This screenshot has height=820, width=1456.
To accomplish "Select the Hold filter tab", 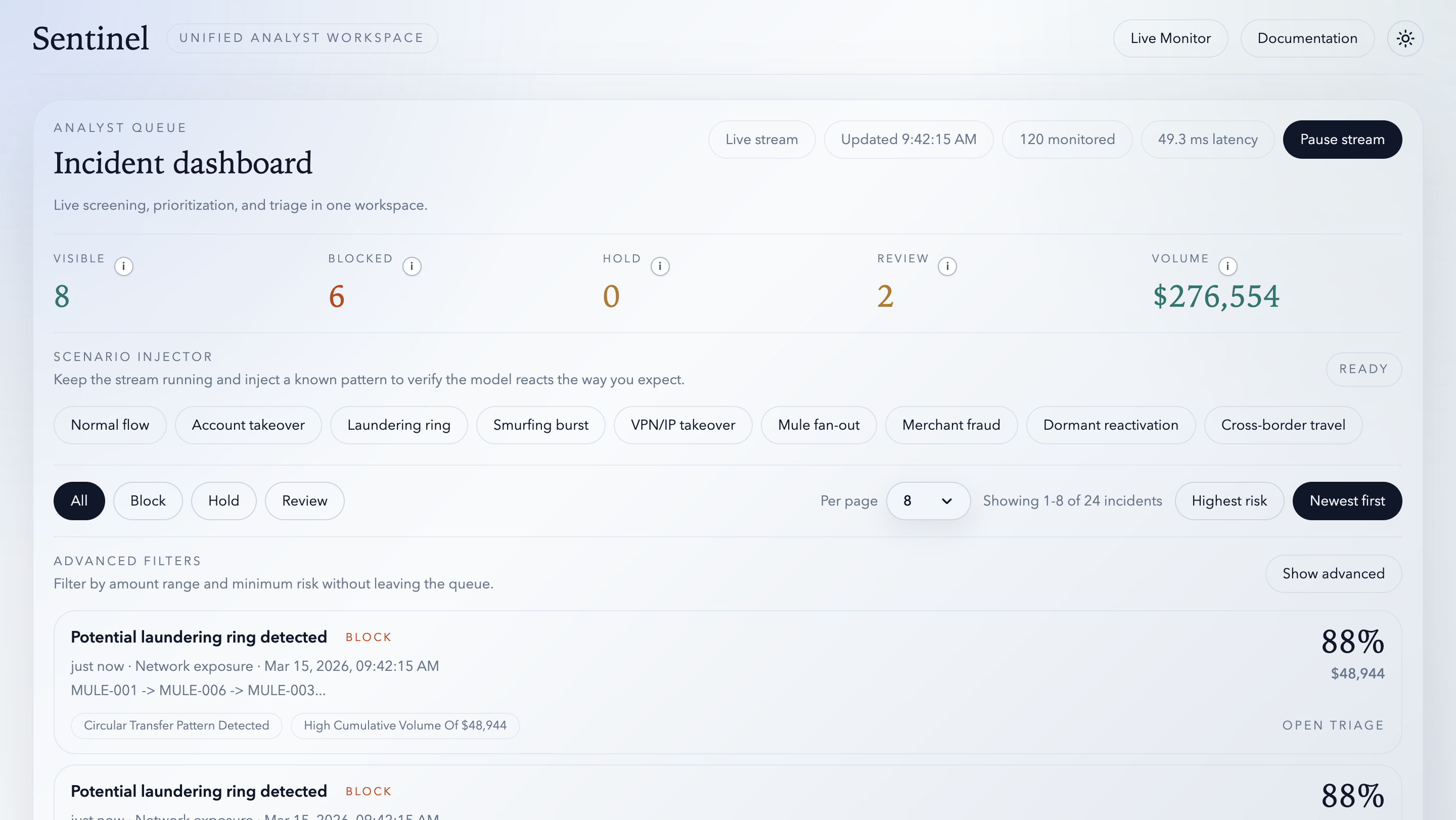I will 223,500.
